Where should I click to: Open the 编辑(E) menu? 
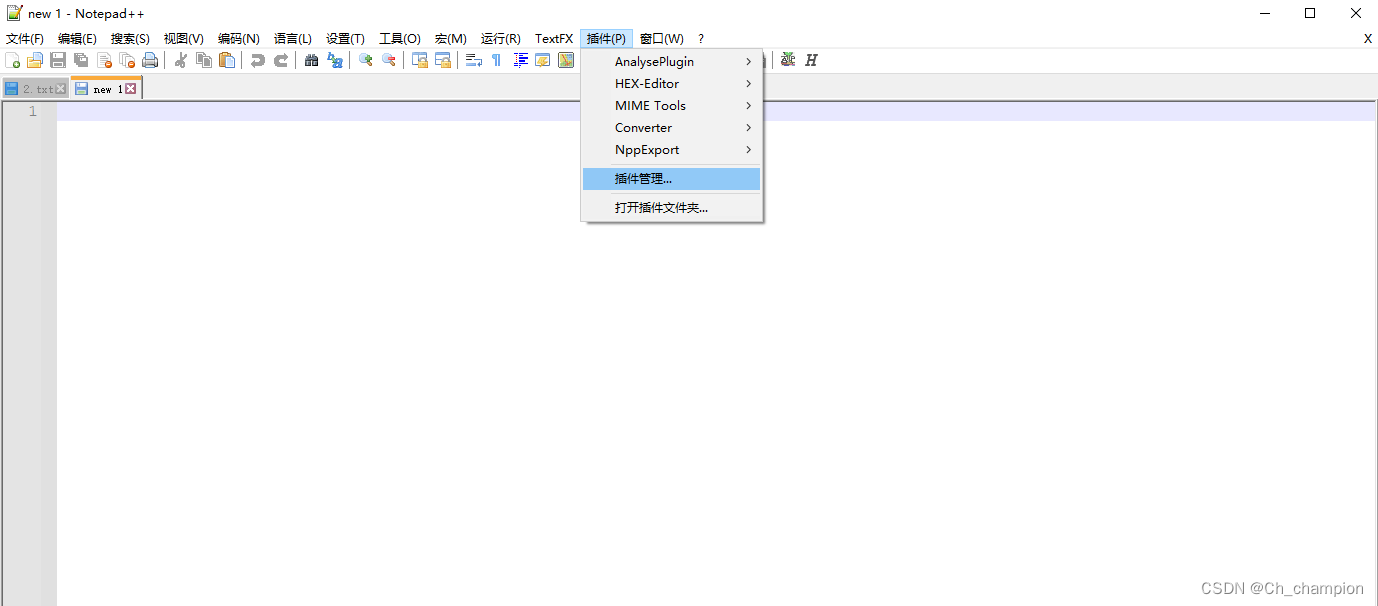tap(77, 38)
